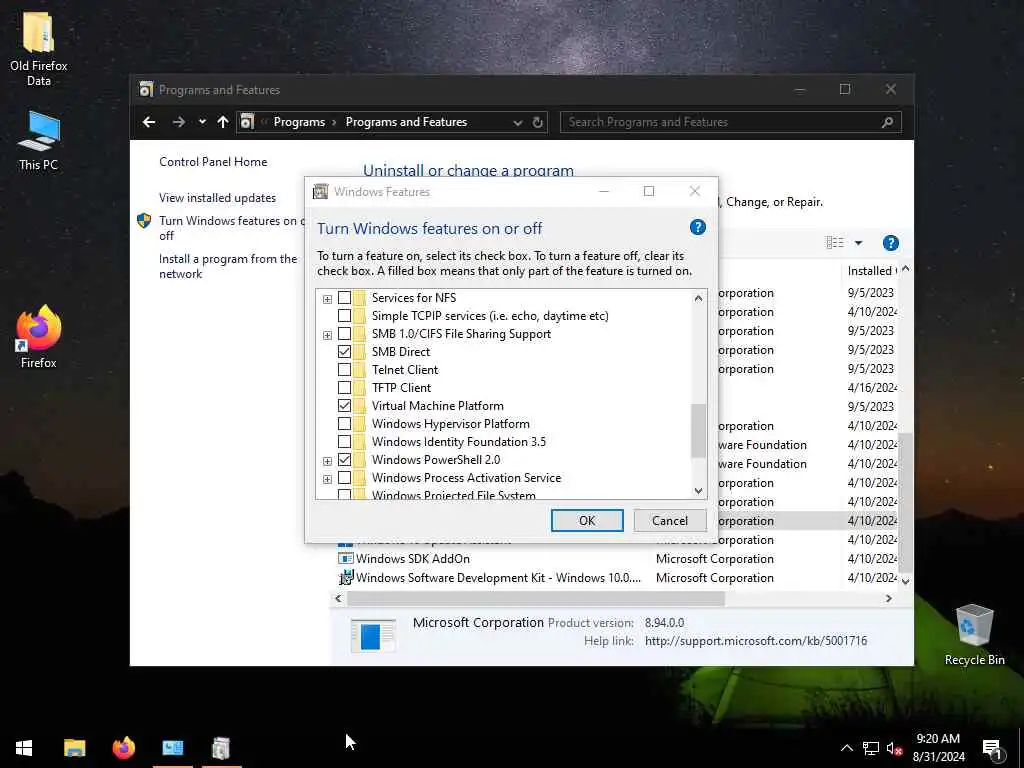Screen dimensions: 1024x768
Task: Uncheck SMB Direct feature
Action: click(344, 351)
